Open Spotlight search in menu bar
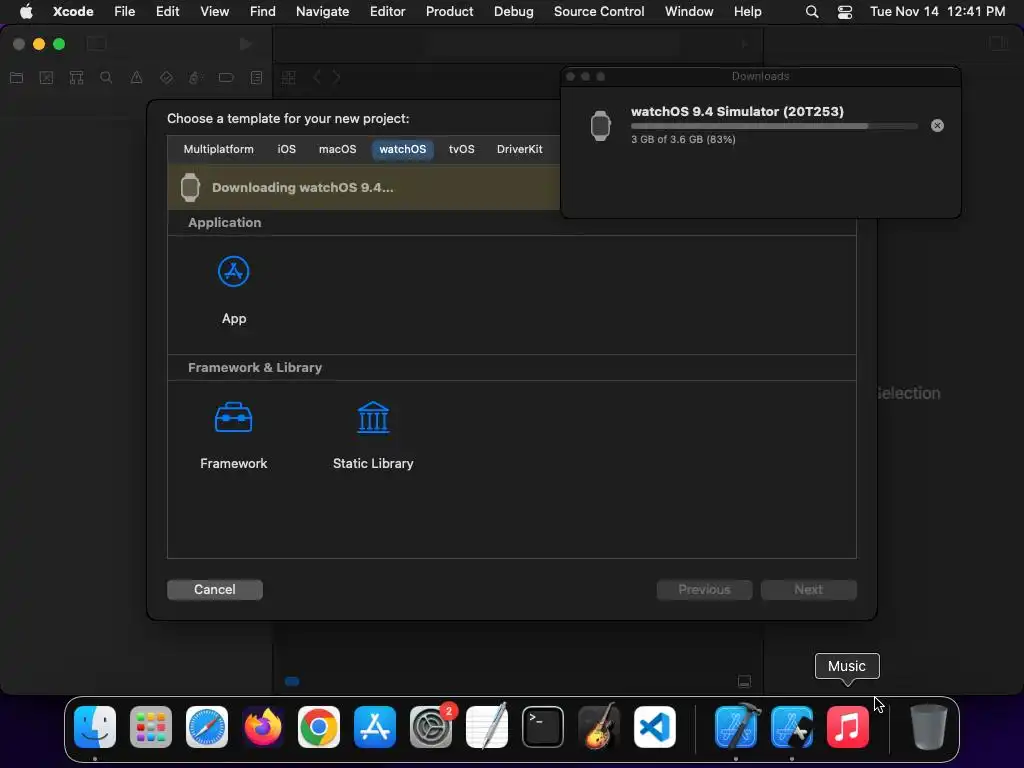Screen dimensions: 1024x768 pos(812,11)
